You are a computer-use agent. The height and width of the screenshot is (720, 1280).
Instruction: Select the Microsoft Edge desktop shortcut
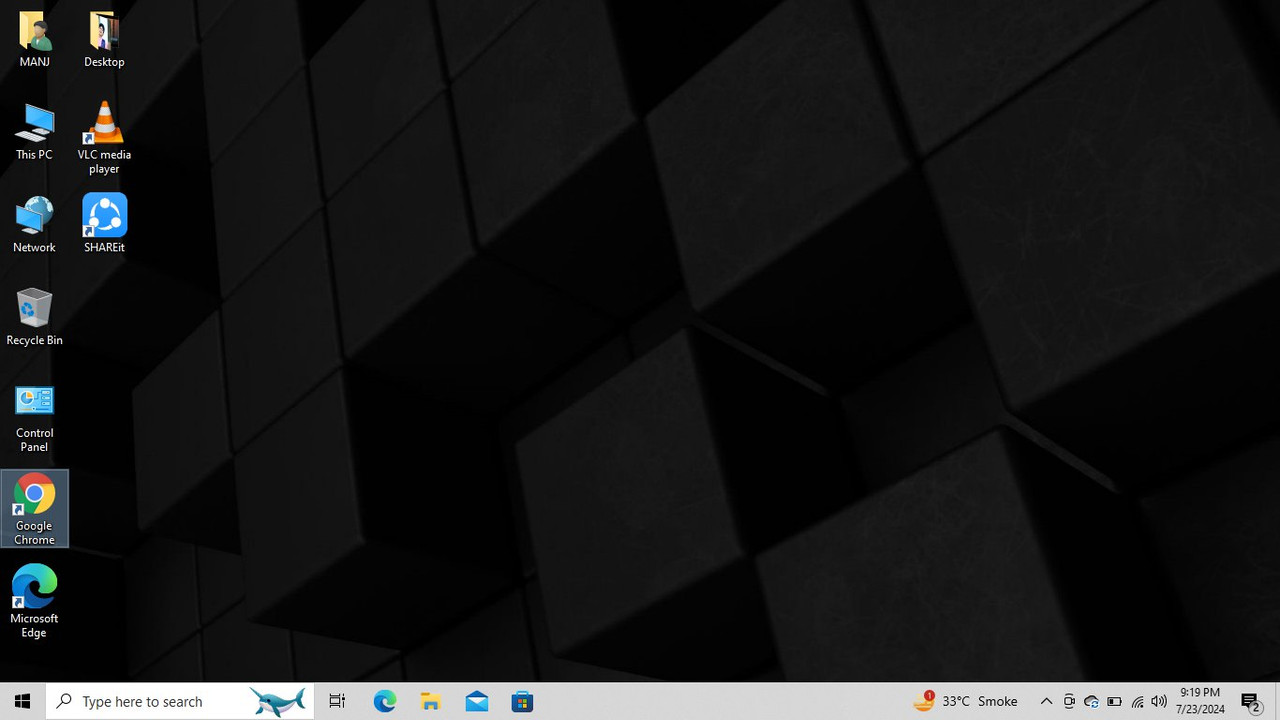tap(34, 602)
